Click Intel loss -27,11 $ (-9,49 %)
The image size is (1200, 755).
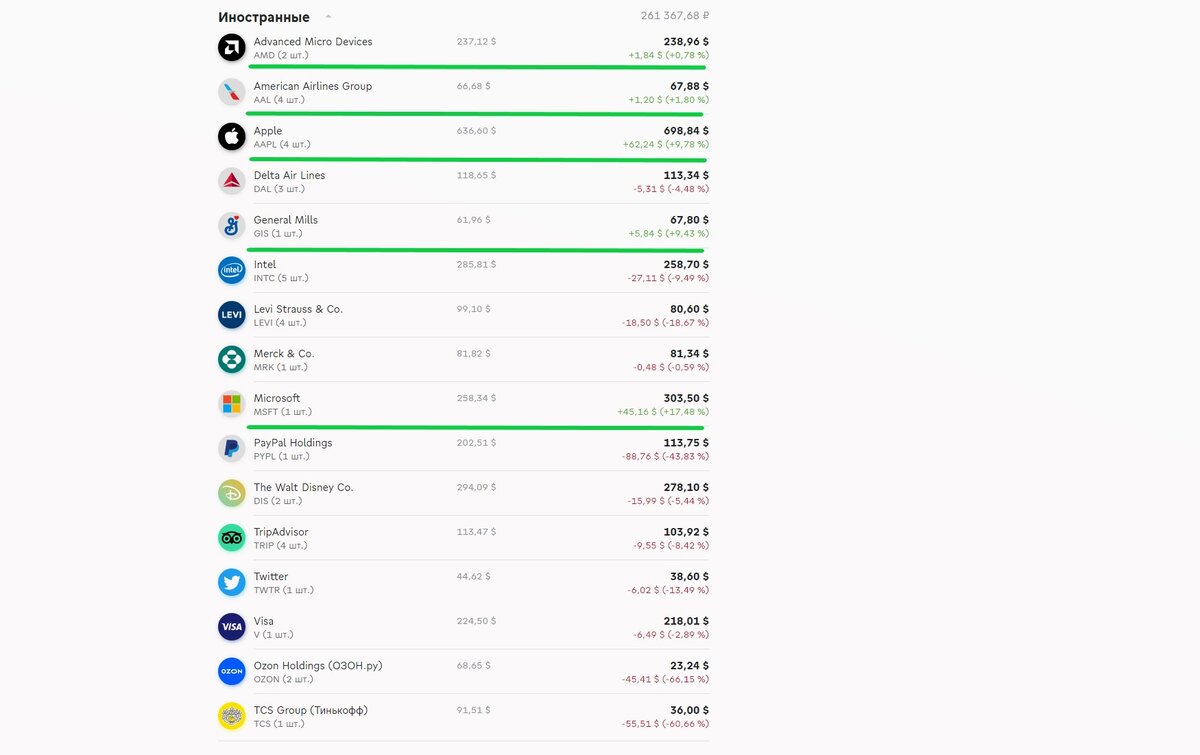668,278
